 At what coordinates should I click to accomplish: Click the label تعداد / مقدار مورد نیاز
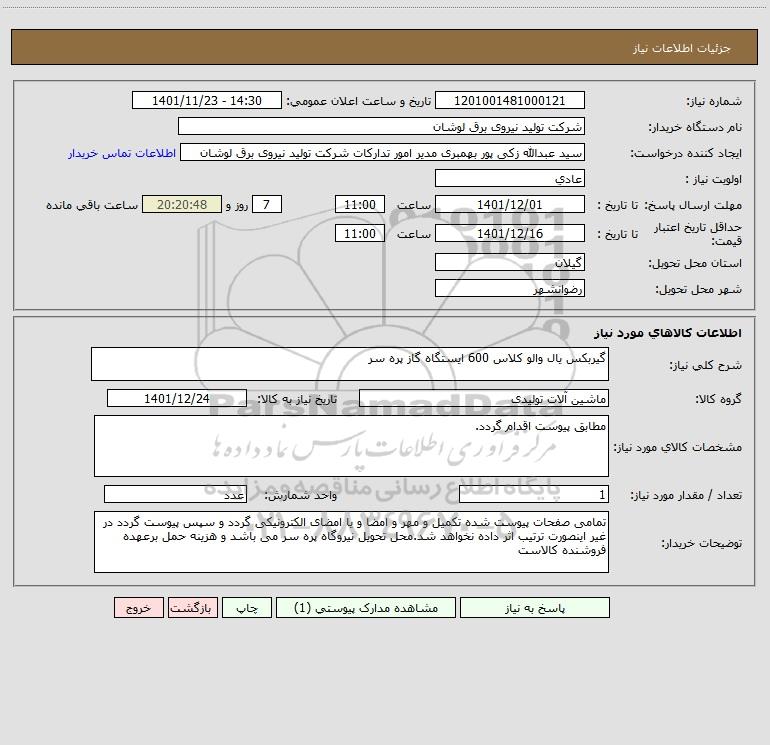(686, 495)
